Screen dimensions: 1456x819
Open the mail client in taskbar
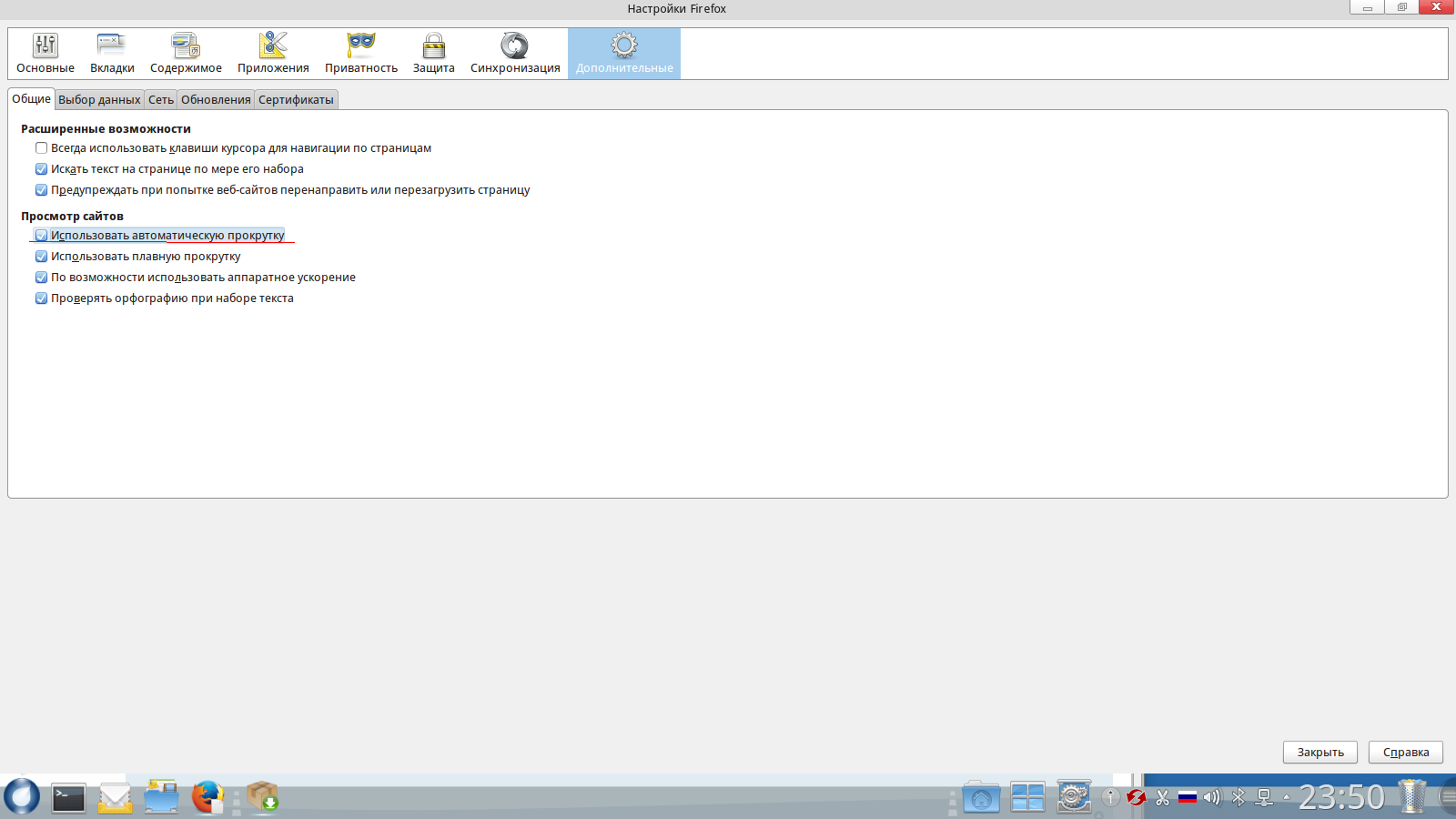(116, 798)
